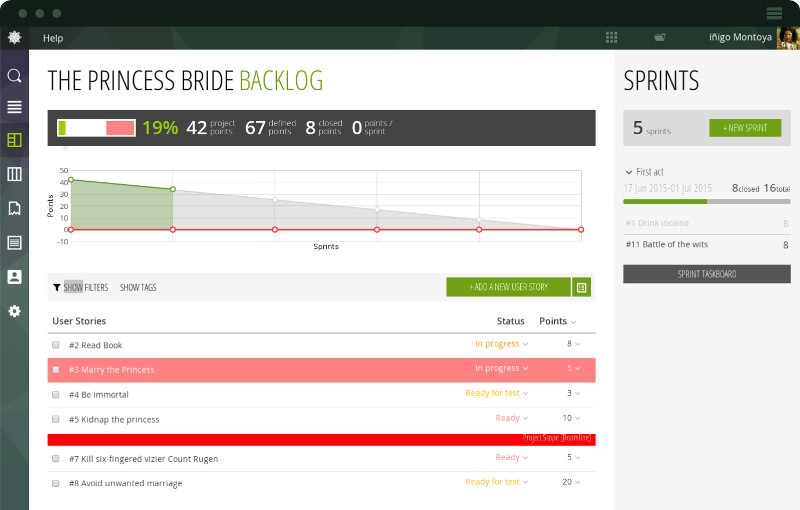Open the timeline list icon in sidebar
The height and width of the screenshot is (510, 800).
pos(14,107)
